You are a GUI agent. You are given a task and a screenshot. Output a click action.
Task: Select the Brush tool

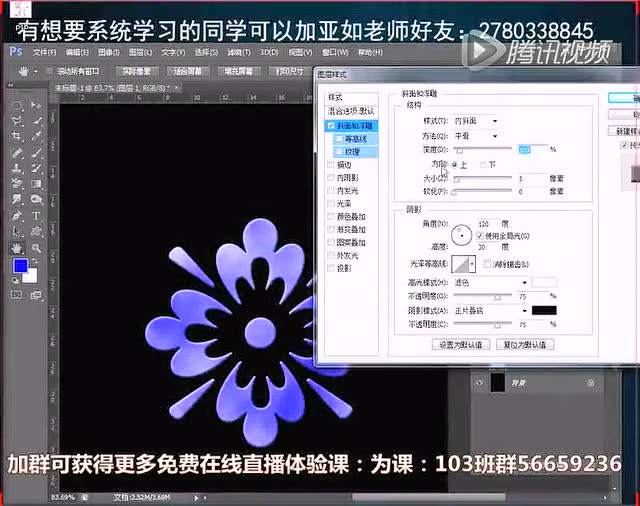pos(36,153)
